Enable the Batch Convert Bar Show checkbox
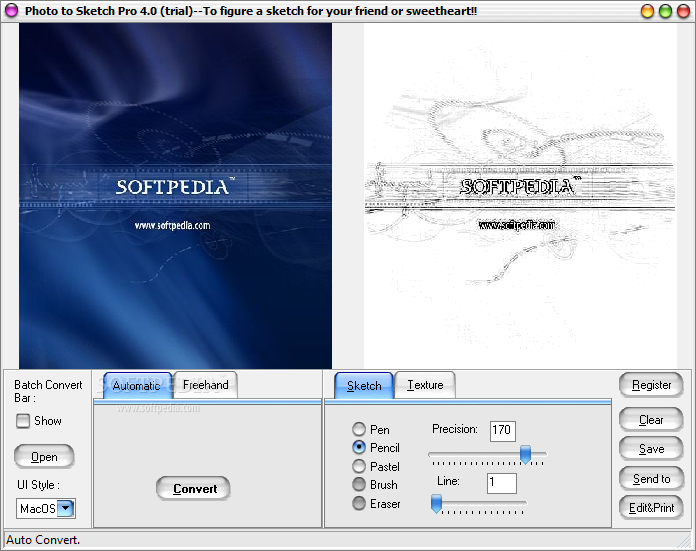This screenshot has height=551, width=696. pyautogui.click(x=23, y=421)
